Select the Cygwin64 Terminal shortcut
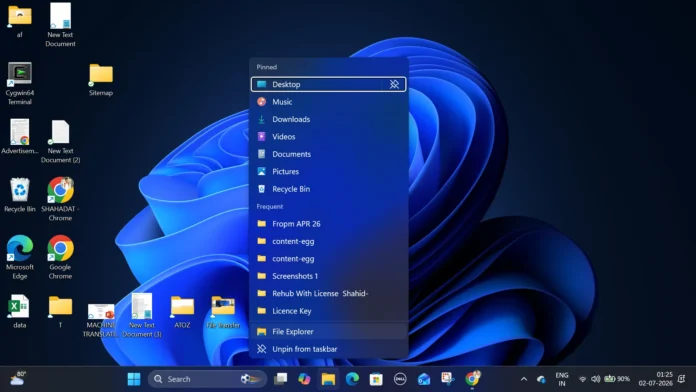Screen dimensions: 696x392 coord(20,83)
